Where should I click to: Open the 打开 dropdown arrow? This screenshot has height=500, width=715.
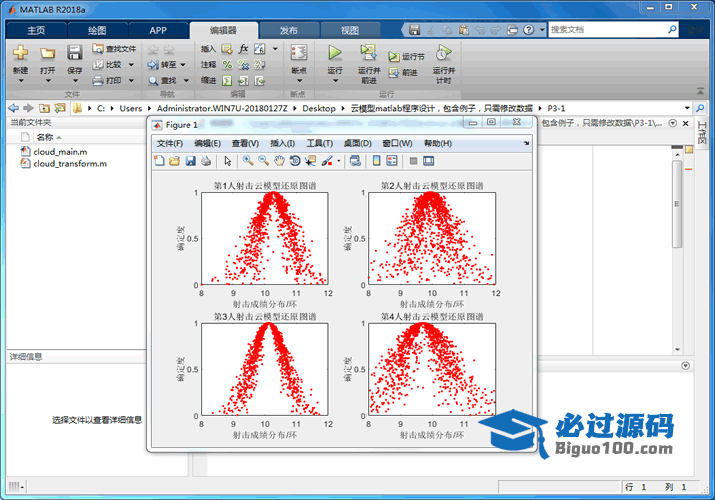coord(47,81)
